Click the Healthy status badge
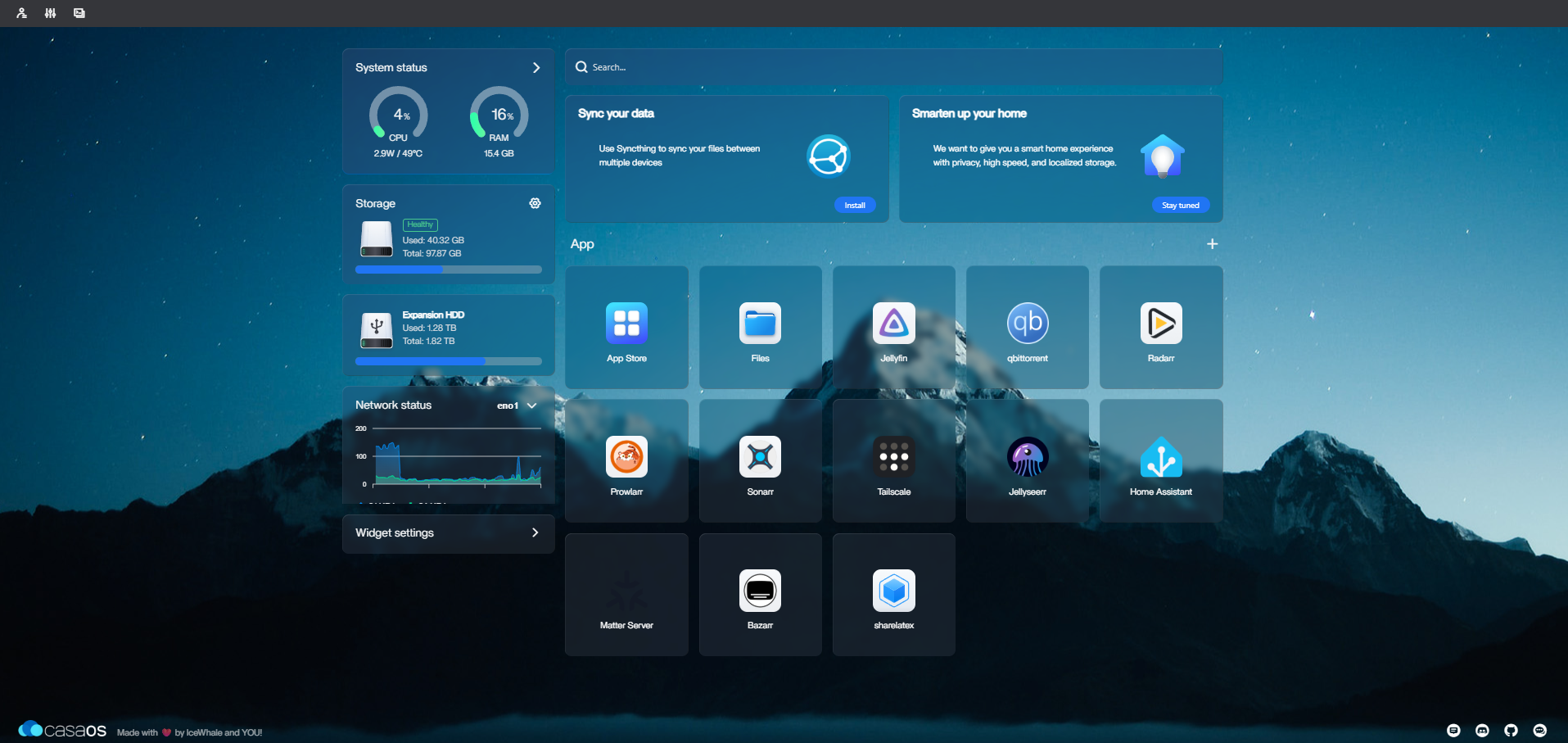The image size is (1568, 743). coord(420,224)
